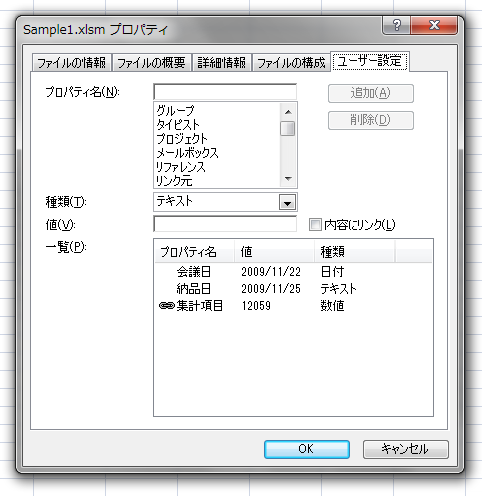Select the 納品日 property row
Viewport: 482px width, 496px height.
pos(293,288)
